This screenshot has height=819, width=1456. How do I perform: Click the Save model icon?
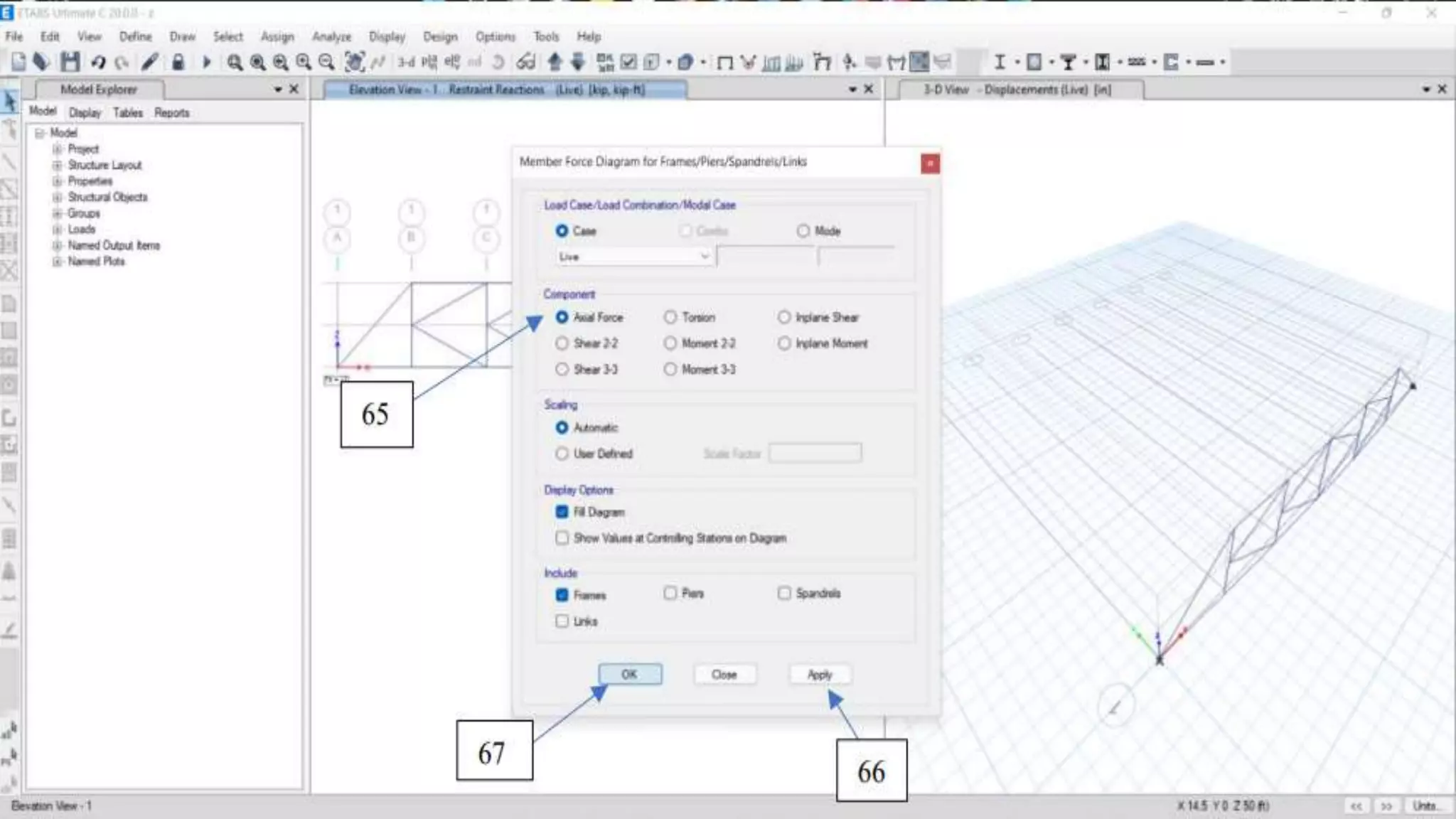click(x=70, y=63)
